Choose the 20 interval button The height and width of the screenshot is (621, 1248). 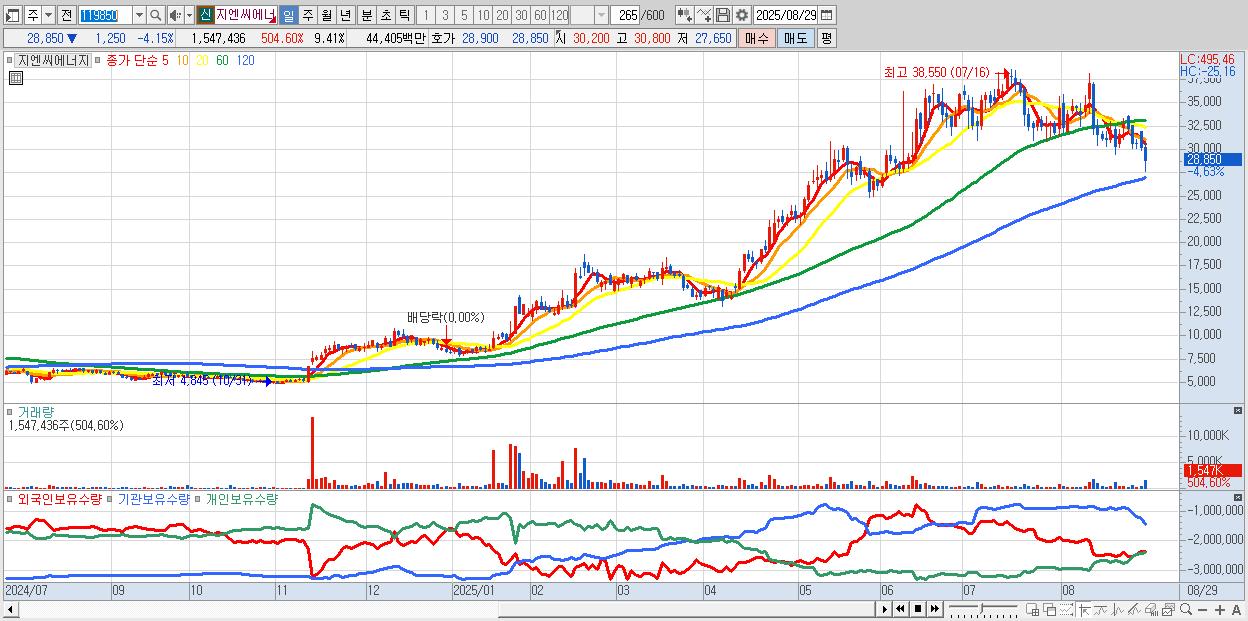coord(502,15)
